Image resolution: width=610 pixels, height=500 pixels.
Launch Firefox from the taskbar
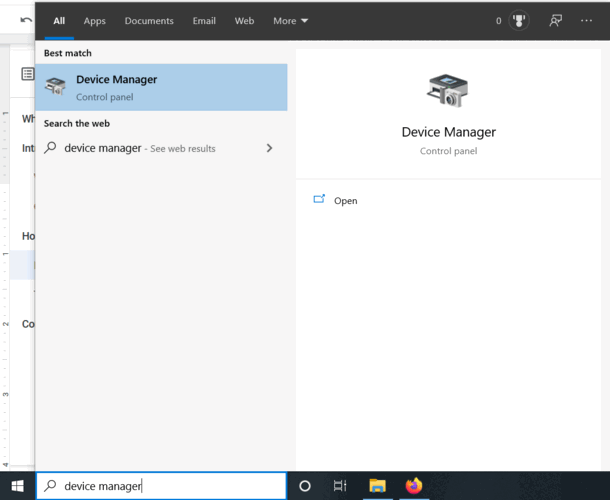tap(414, 485)
